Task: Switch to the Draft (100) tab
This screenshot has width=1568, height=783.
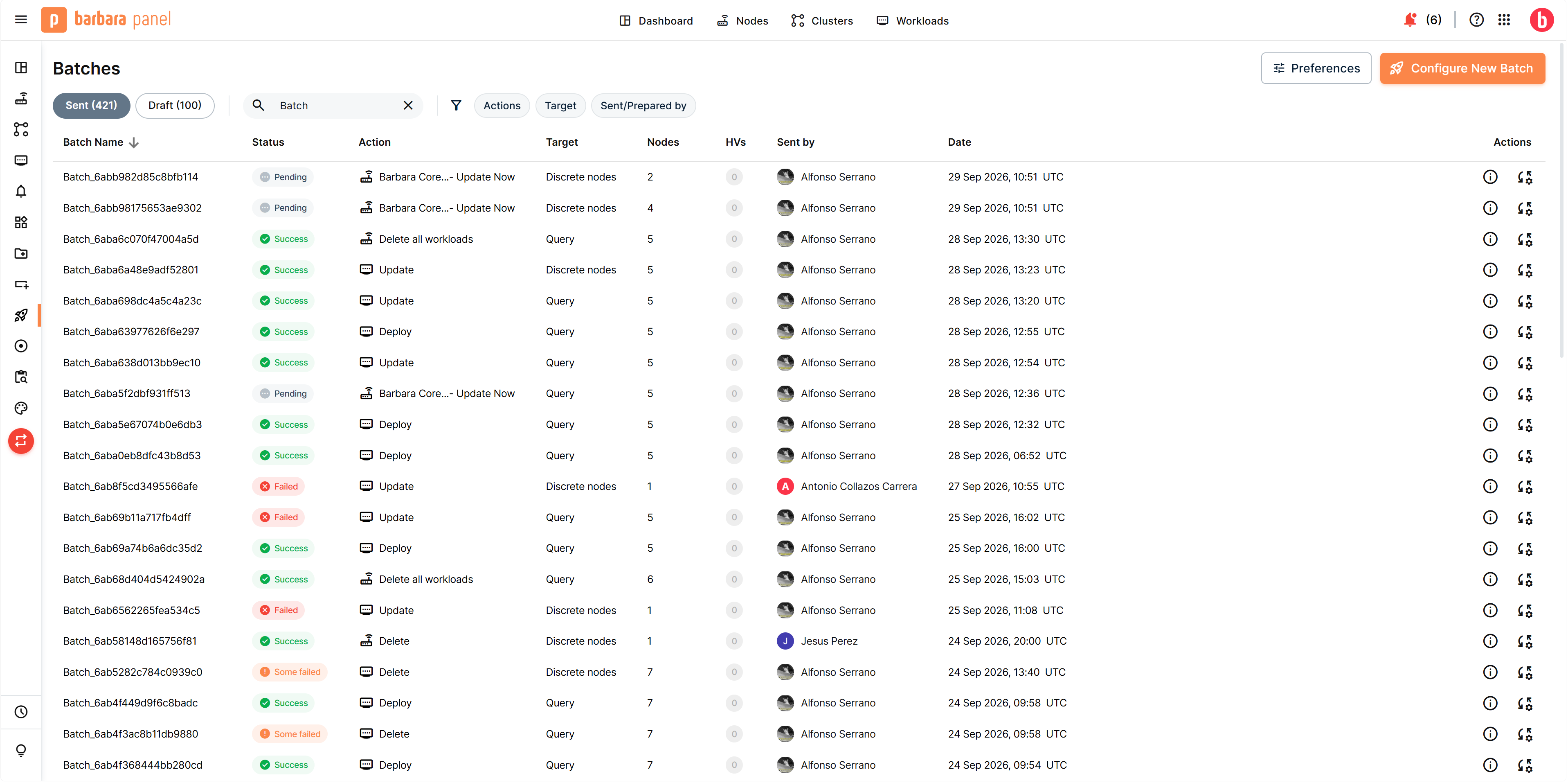Action: [175, 105]
